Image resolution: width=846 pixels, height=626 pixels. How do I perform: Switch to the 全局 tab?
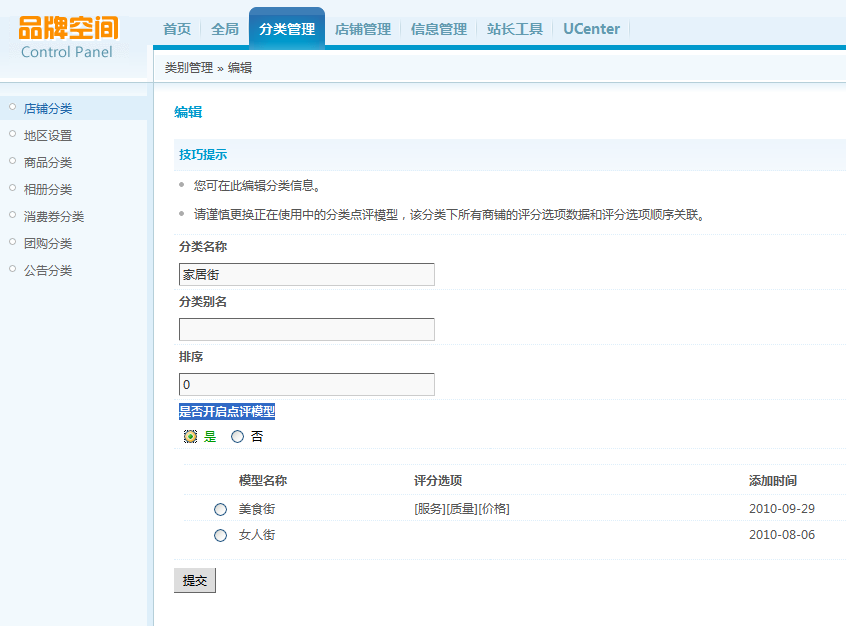(x=225, y=29)
